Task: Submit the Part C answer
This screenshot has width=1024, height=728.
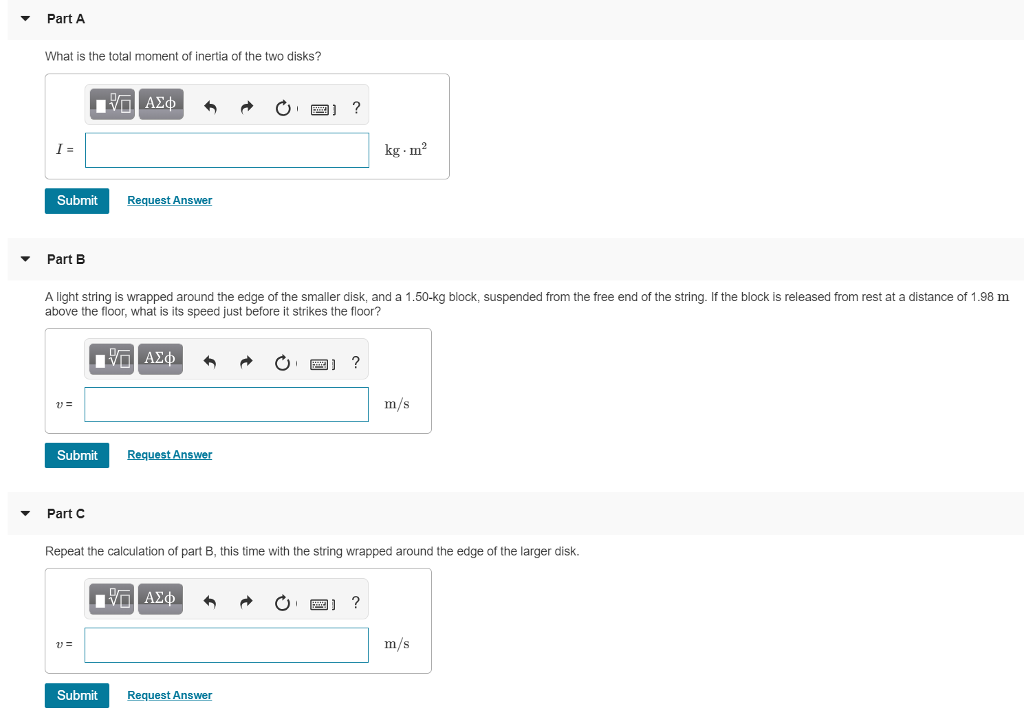Action: [77, 694]
